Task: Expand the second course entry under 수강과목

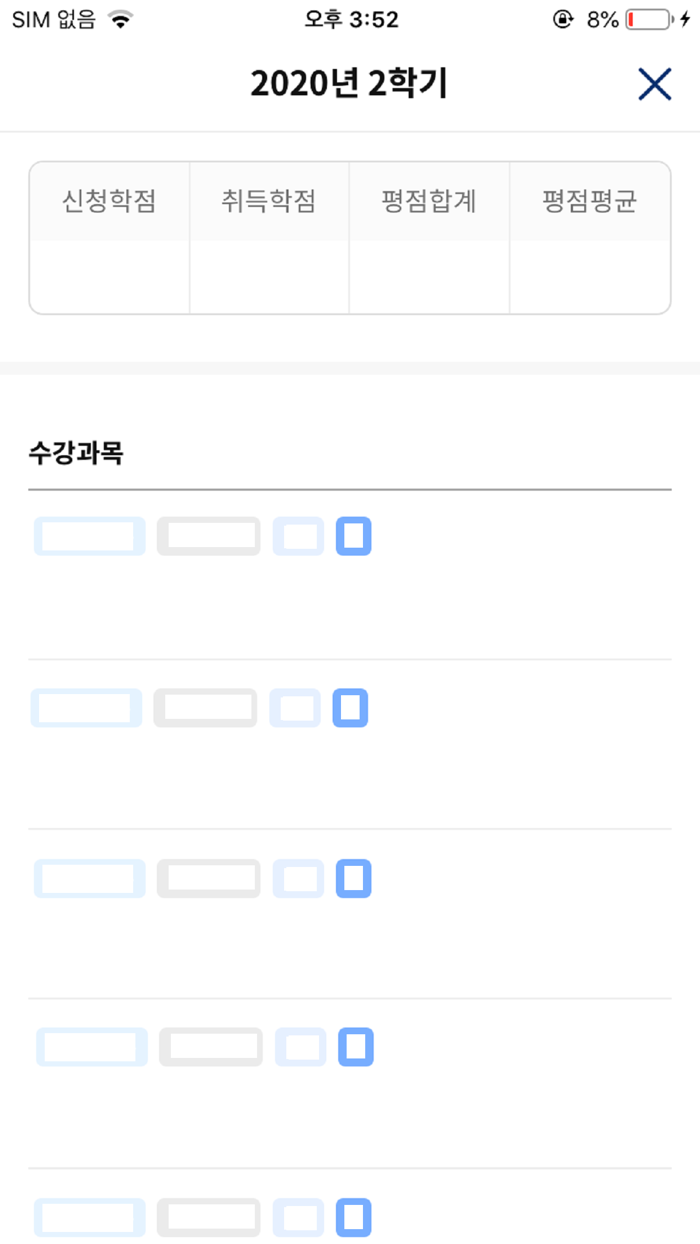Action: point(86,708)
